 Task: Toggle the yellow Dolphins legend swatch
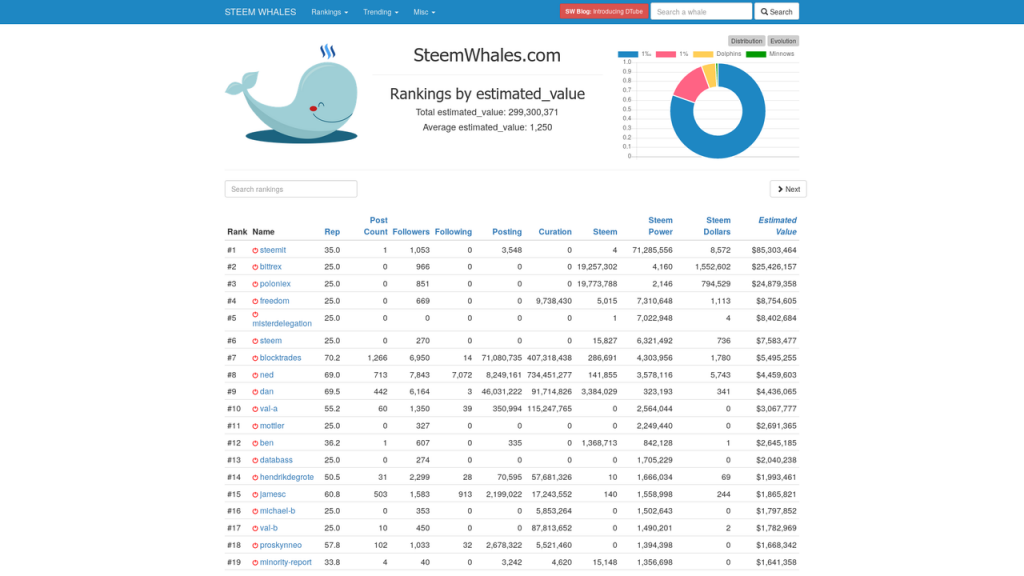703,54
